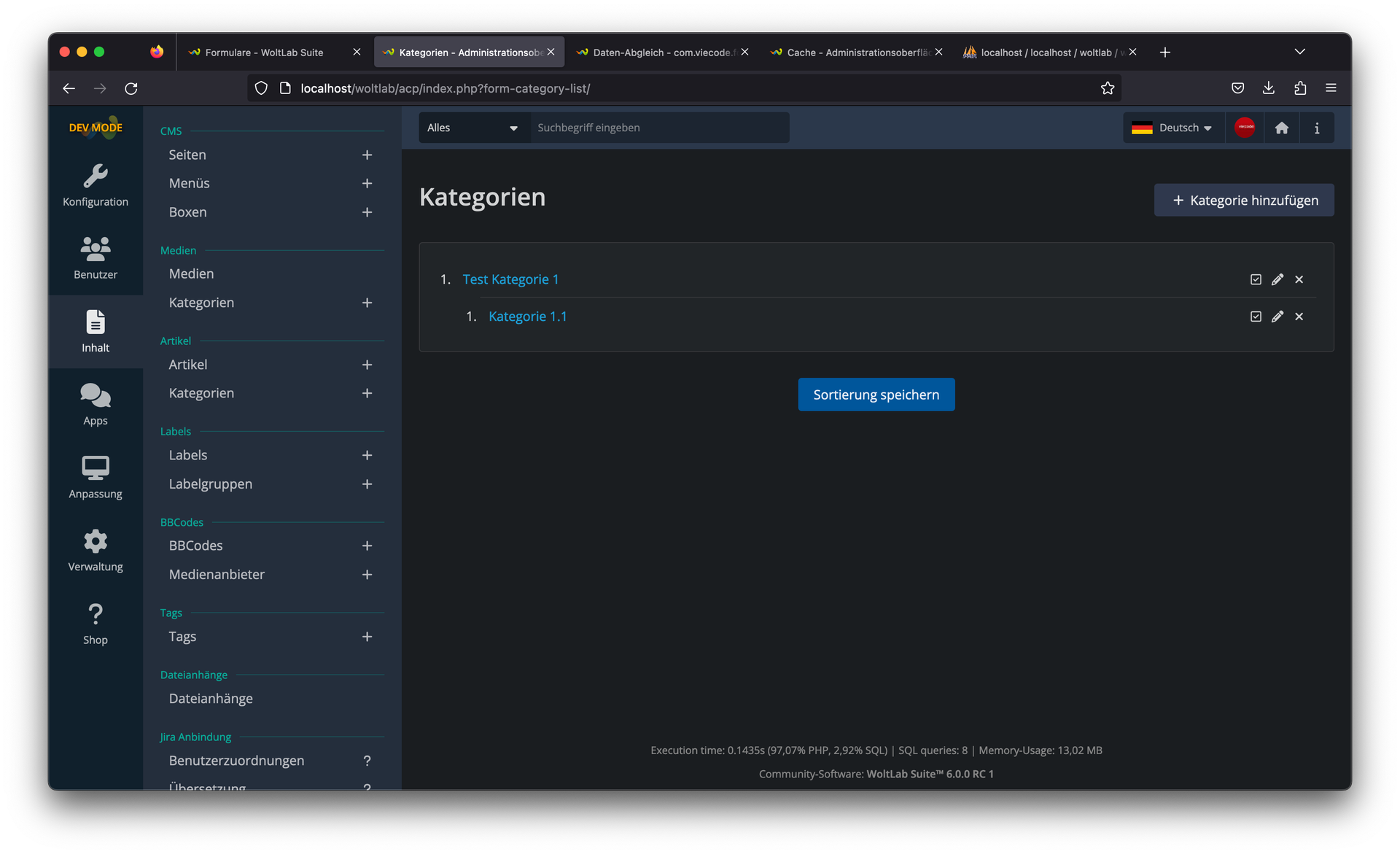Open the Konfiguration wrench section
This screenshot has height=854, width=1400.
coord(96,185)
